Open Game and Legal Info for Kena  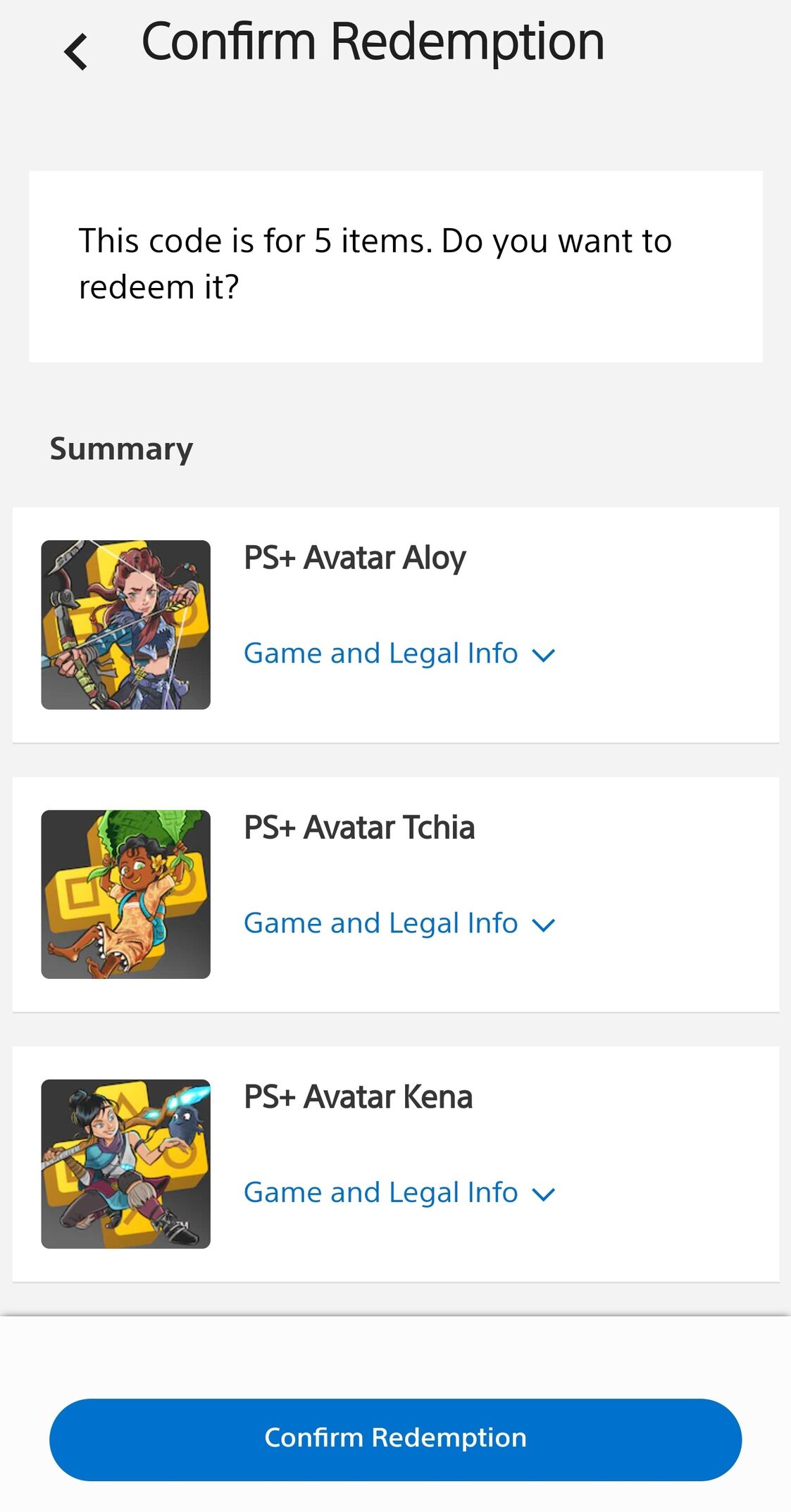point(380,1193)
